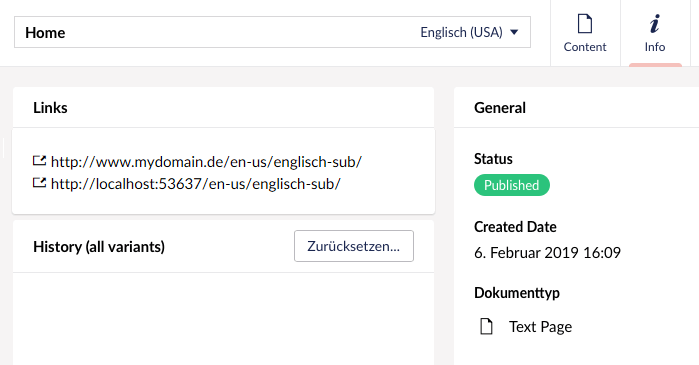
Task: Click the Status label
Action: 493,159
